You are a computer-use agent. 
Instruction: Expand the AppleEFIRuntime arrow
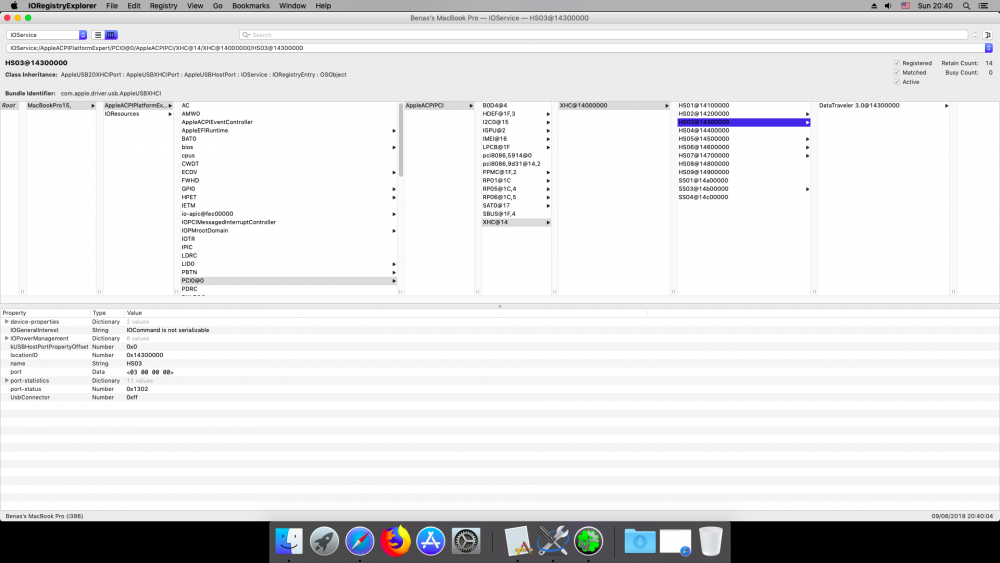tap(393, 131)
